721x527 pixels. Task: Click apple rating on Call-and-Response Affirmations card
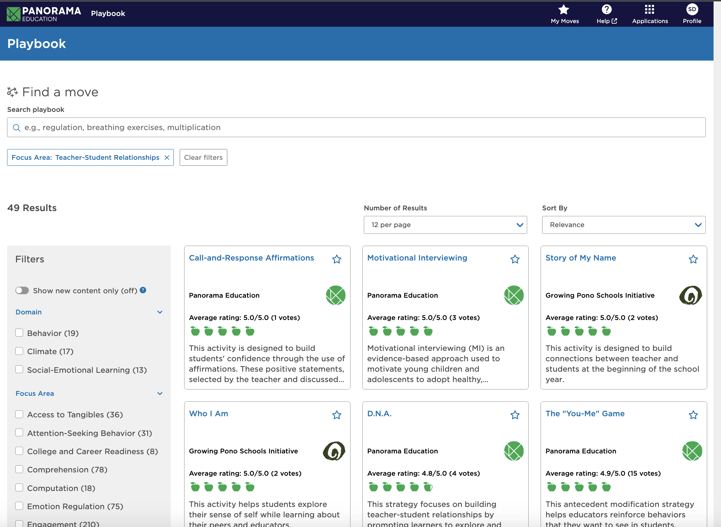coord(222,331)
